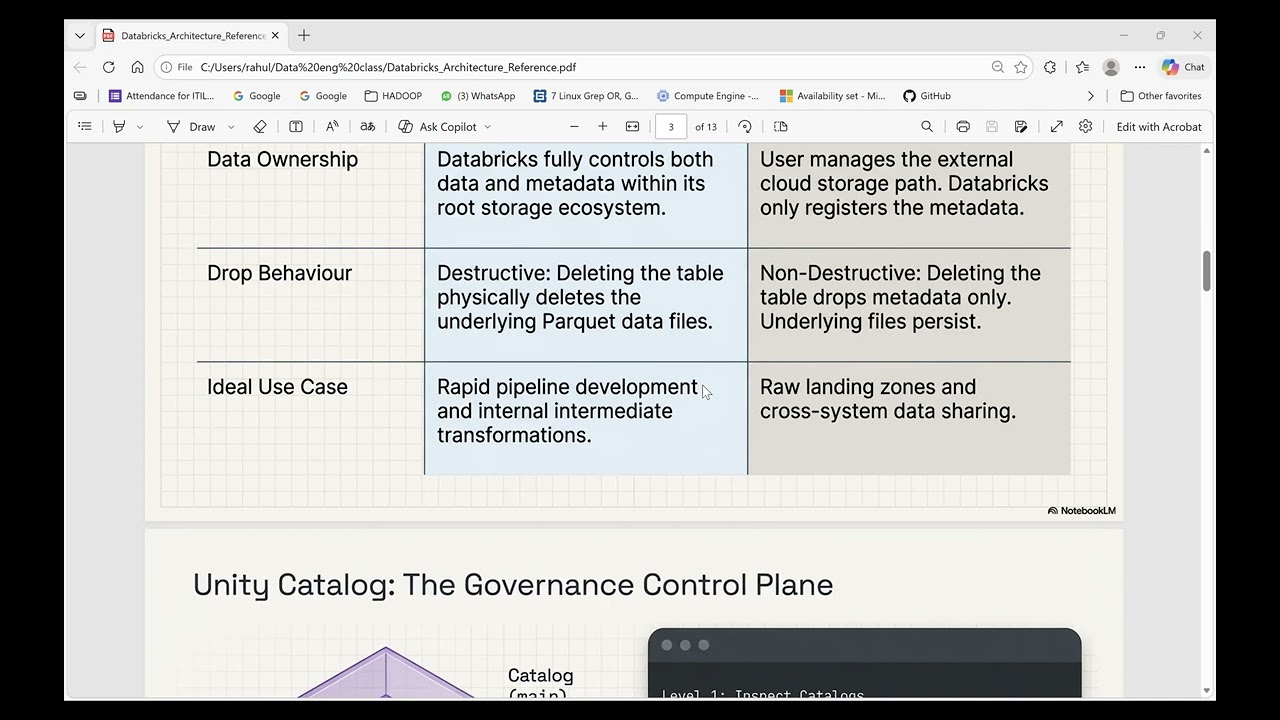Click the page number field showing 3
1280x720 pixels.
point(671,127)
